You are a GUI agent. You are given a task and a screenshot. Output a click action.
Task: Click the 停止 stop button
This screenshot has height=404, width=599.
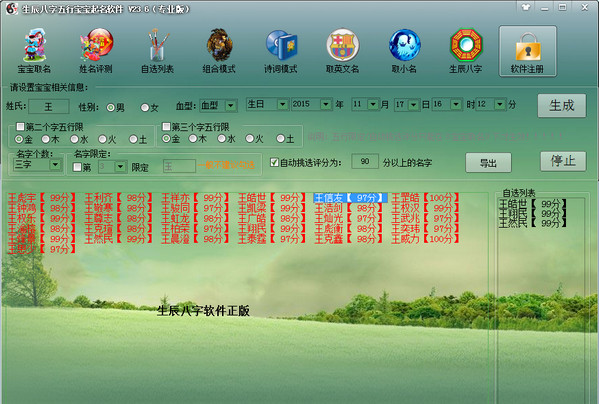click(563, 161)
